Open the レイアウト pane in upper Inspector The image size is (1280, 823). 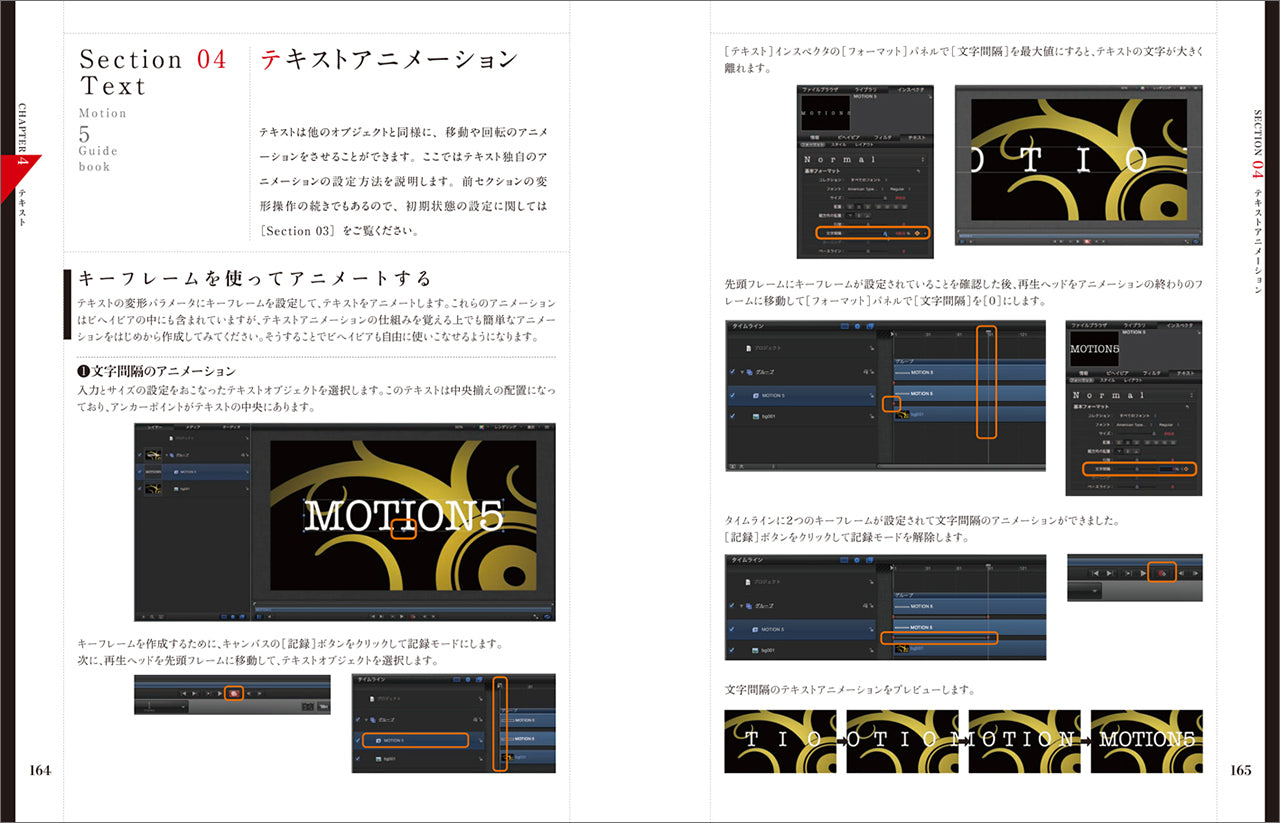864,145
